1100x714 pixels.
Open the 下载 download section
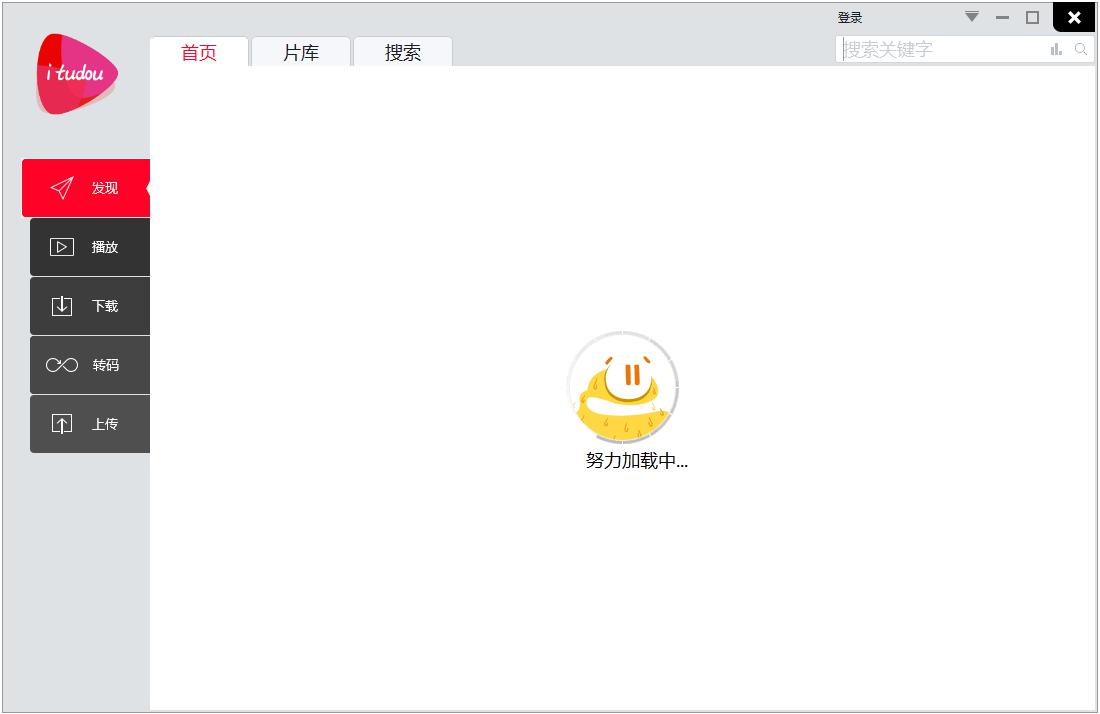point(90,306)
